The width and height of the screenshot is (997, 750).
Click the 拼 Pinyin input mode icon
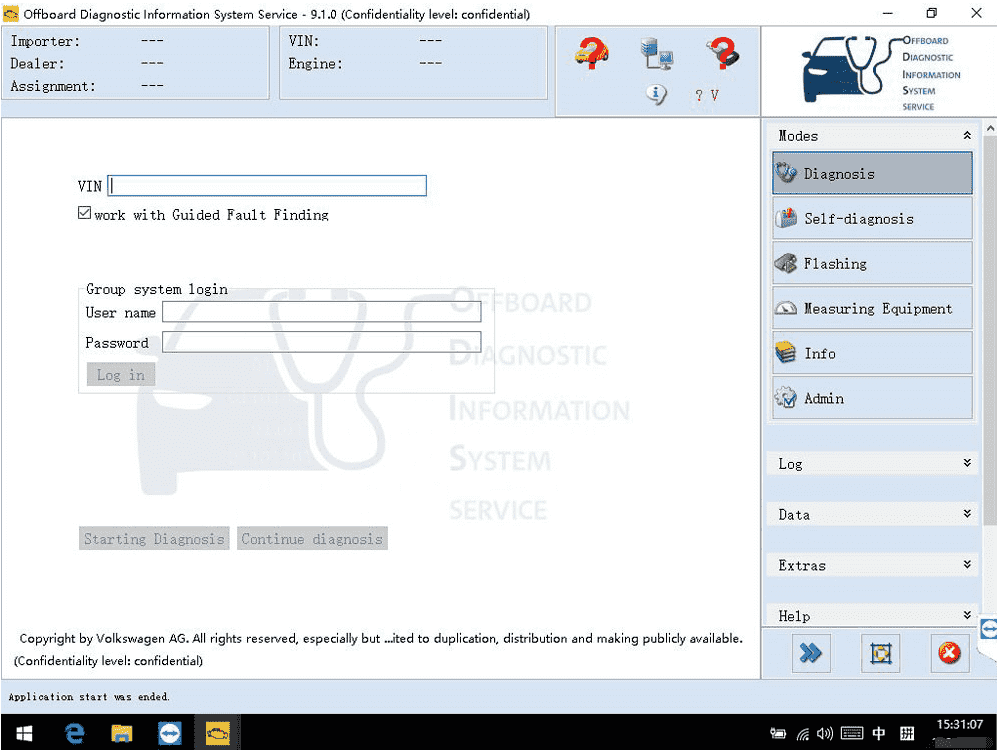click(x=907, y=733)
